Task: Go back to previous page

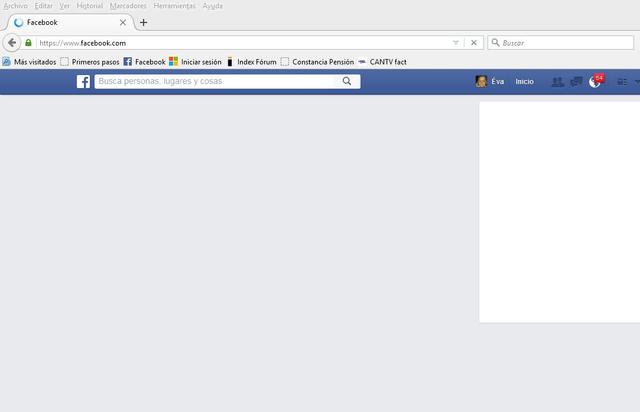Action: pyautogui.click(x=12, y=42)
